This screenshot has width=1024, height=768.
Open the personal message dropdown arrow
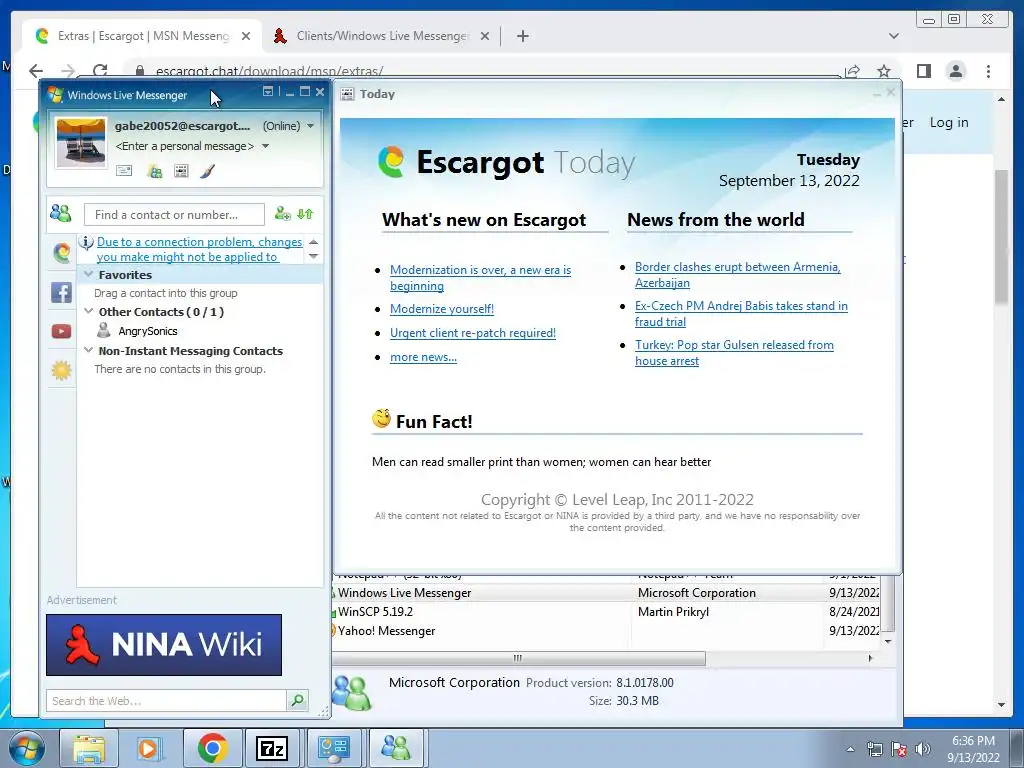click(x=266, y=146)
